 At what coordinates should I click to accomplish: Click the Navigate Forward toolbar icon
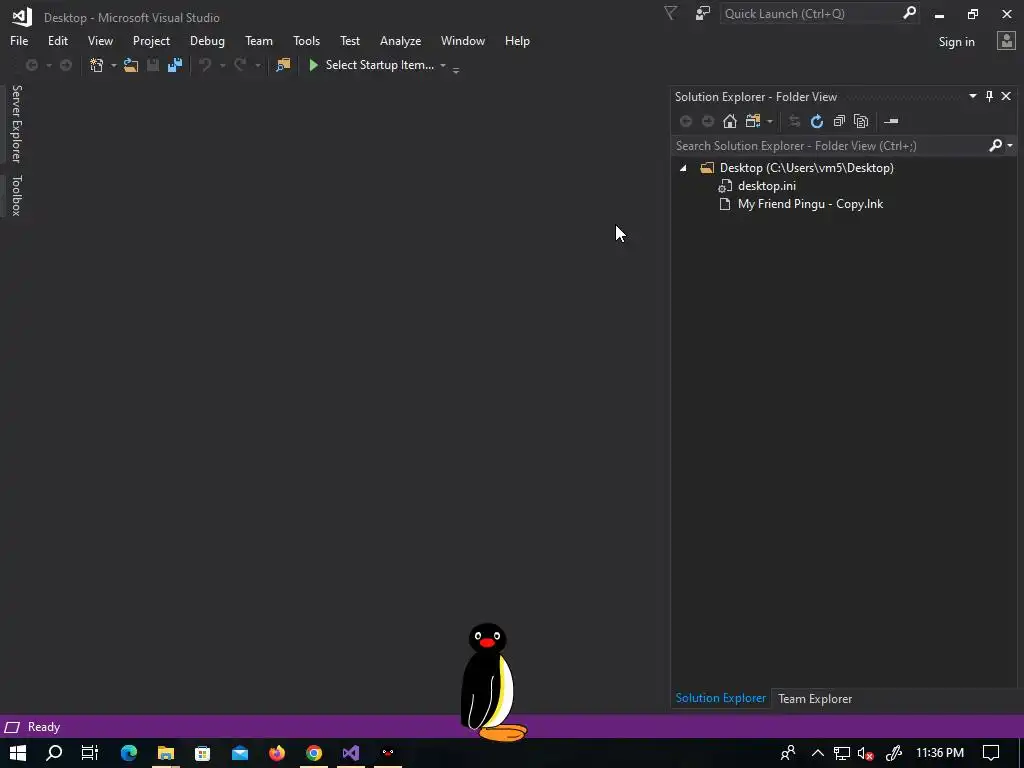tap(66, 65)
